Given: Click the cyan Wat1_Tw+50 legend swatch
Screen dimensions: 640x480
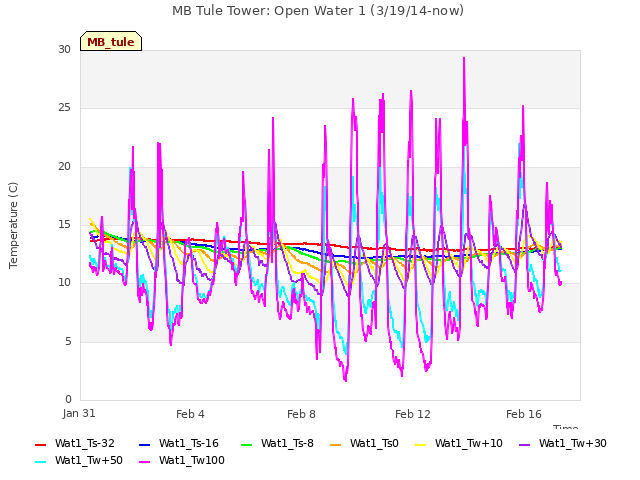Looking at the screenshot, I should pyautogui.click(x=40, y=462).
